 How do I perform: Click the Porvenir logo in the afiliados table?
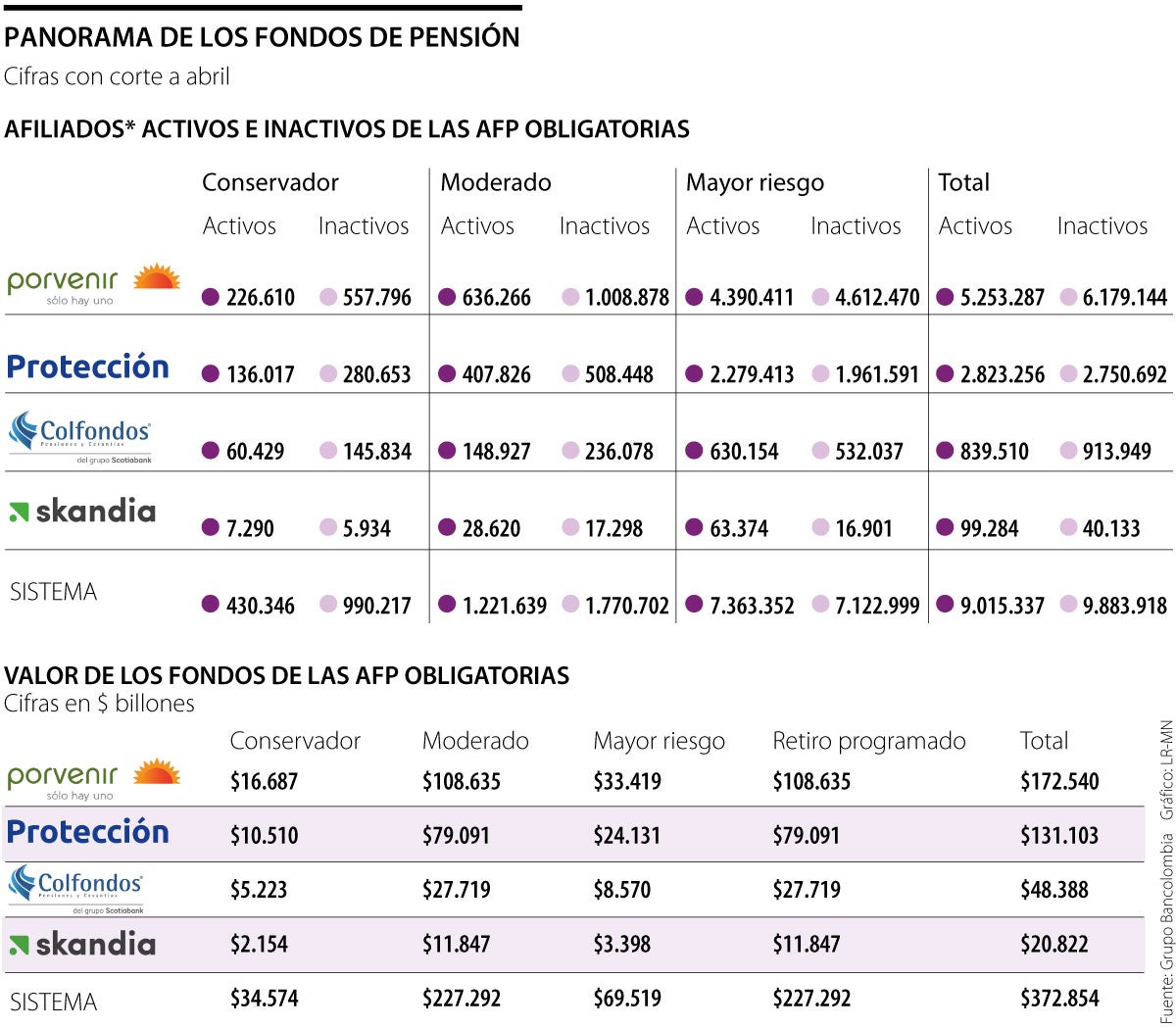[x=93, y=284]
